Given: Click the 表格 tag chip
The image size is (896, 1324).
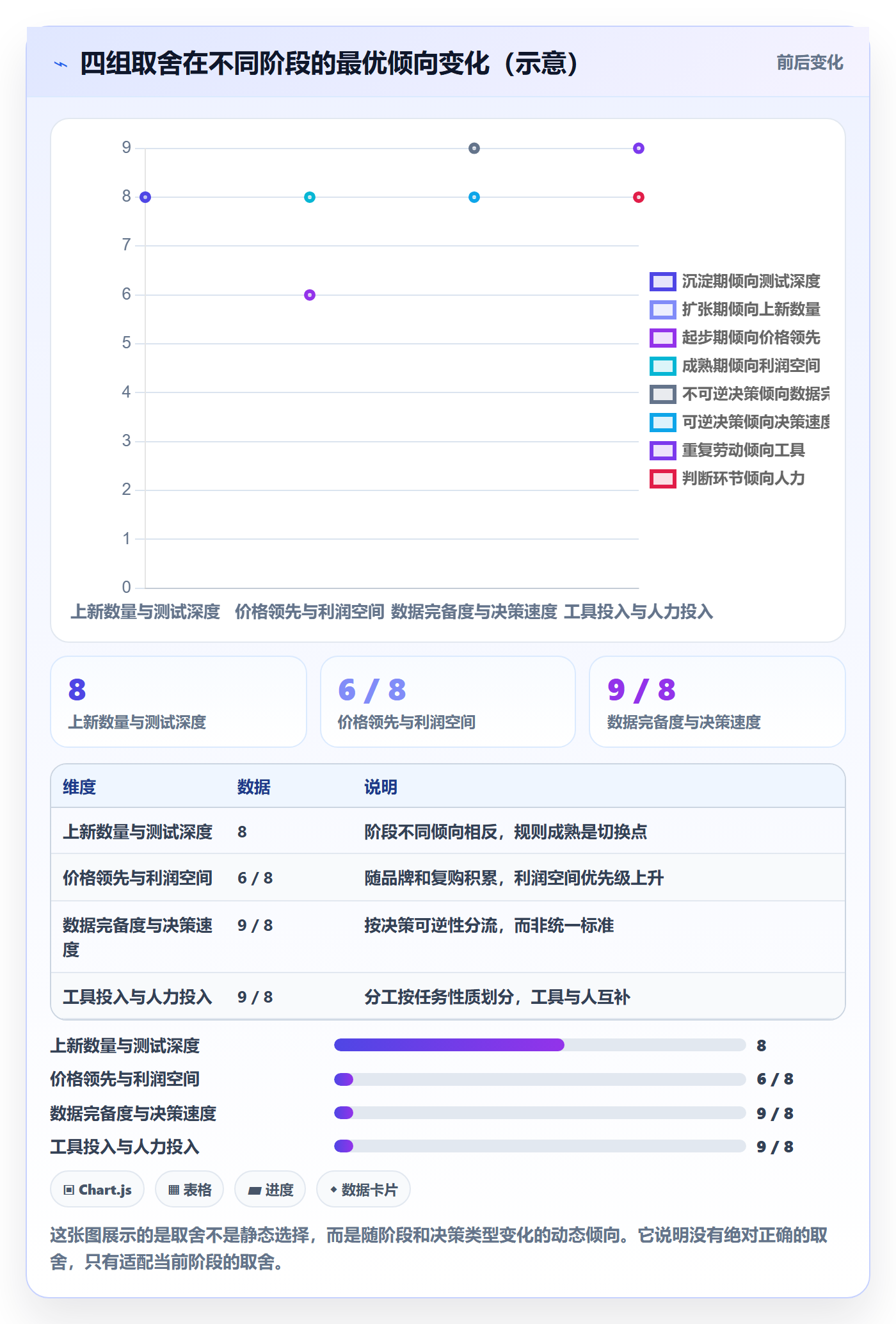Looking at the screenshot, I should point(189,1190).
